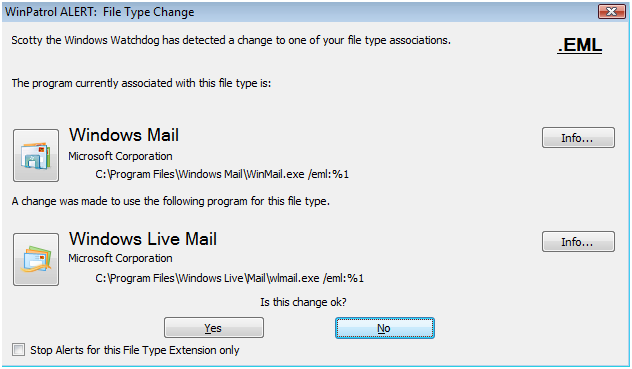Screen dimensions: 632x369
Task: Click Microsoft Corporation under Windows Mail
Action: pos(120,156)
